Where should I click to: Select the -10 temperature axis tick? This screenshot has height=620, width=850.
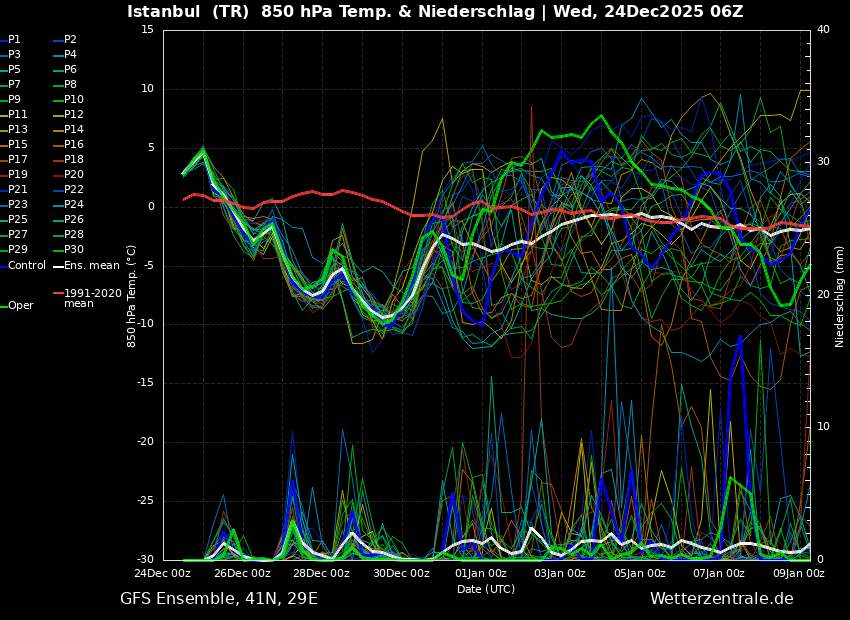pyautogui.click(x=145, y=324)
